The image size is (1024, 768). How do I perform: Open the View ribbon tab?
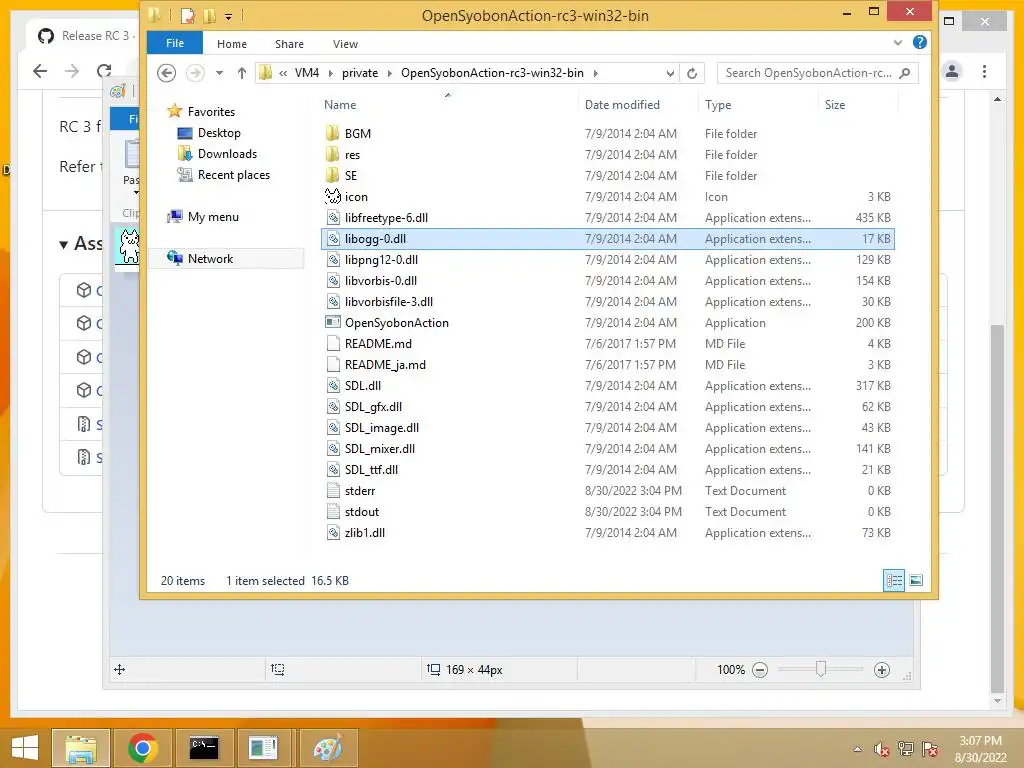click(345, 44)
